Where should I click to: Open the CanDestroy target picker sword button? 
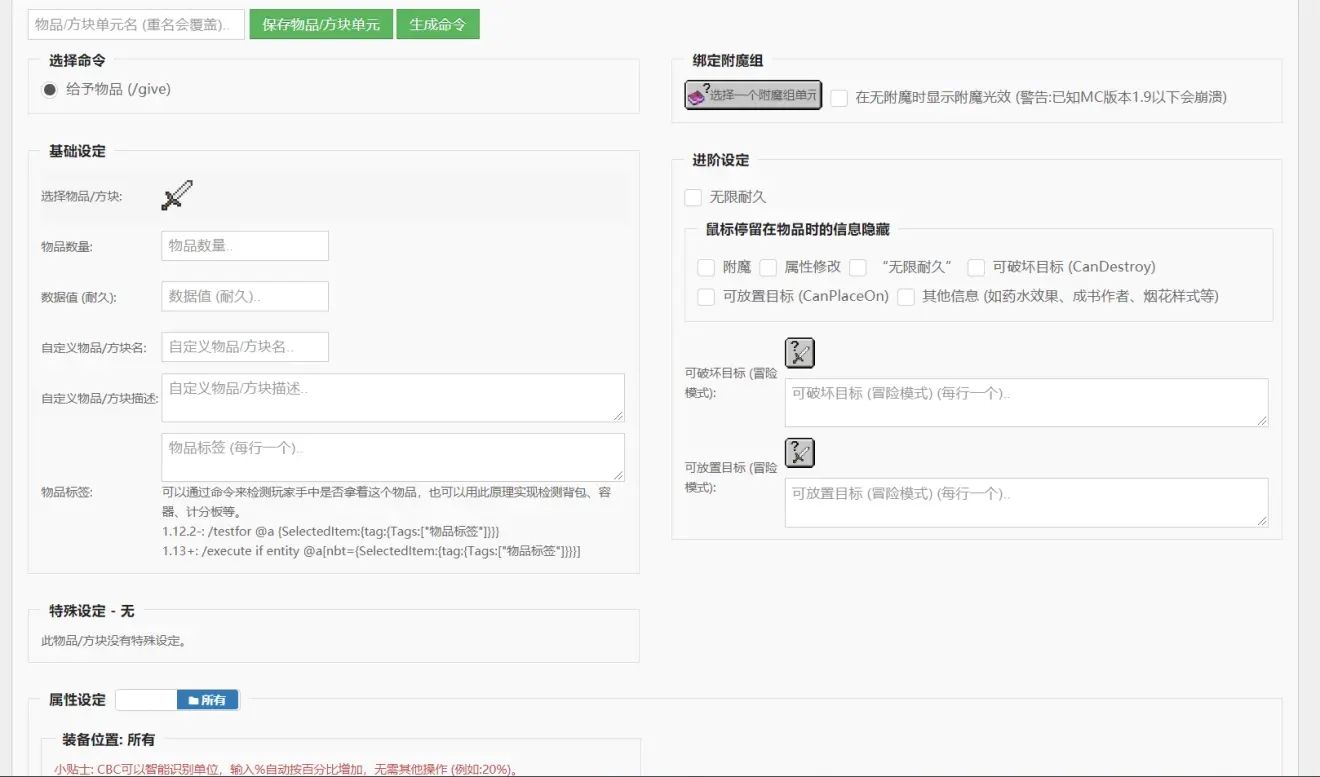coord(800,353)
